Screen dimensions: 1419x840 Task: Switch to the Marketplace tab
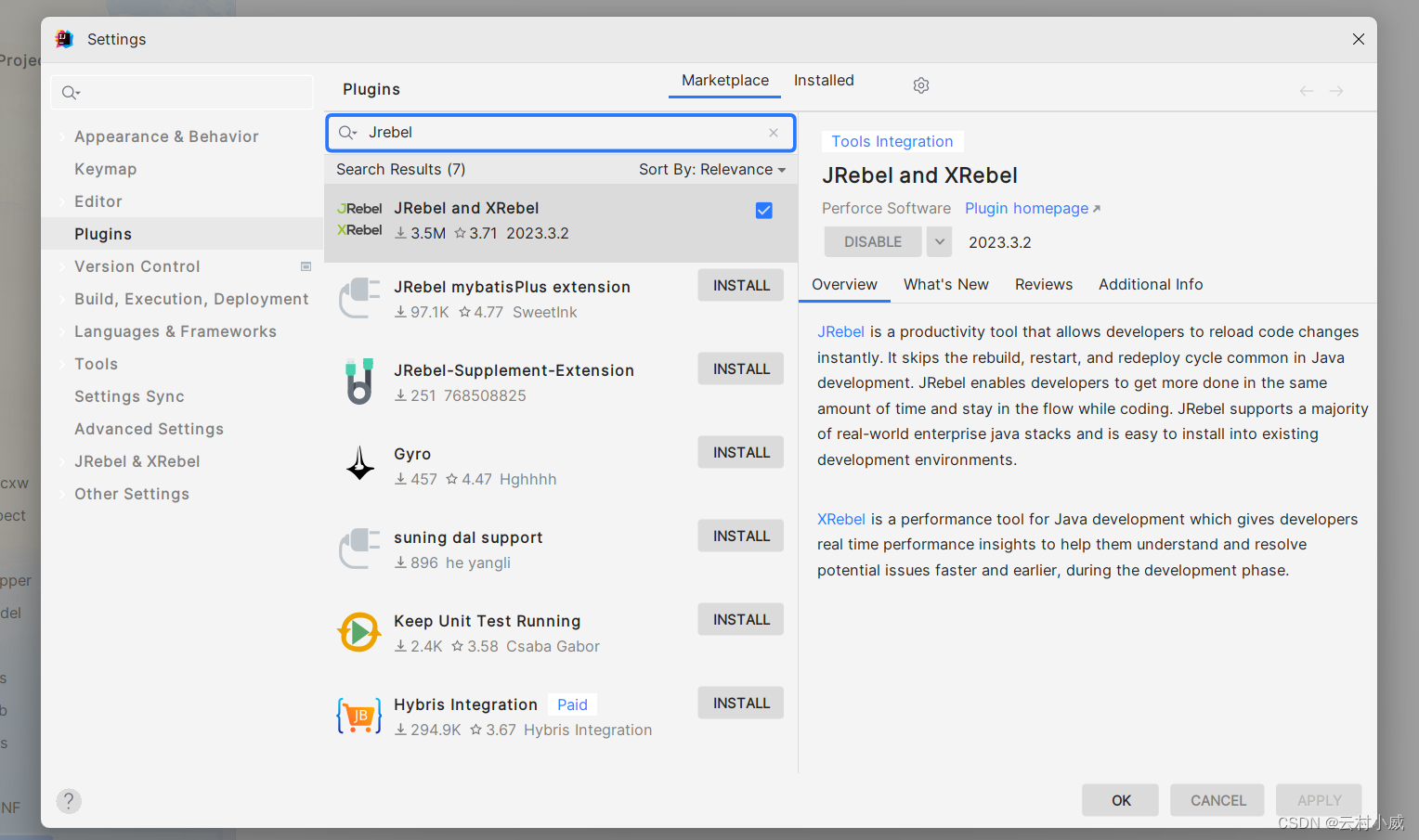[725, 81]
